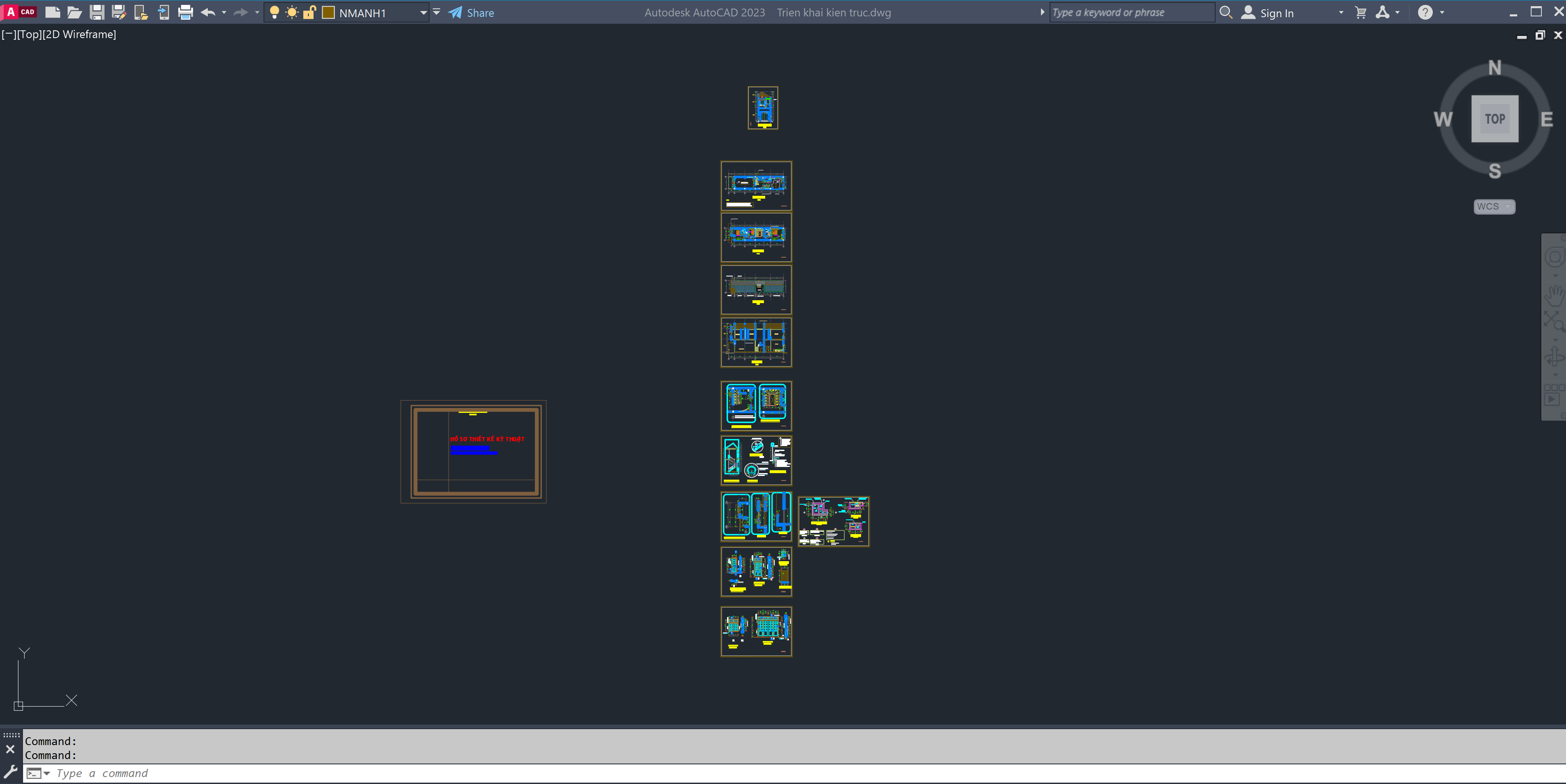Open the [2D Wireframe] visual style menu

click(79, 35)
